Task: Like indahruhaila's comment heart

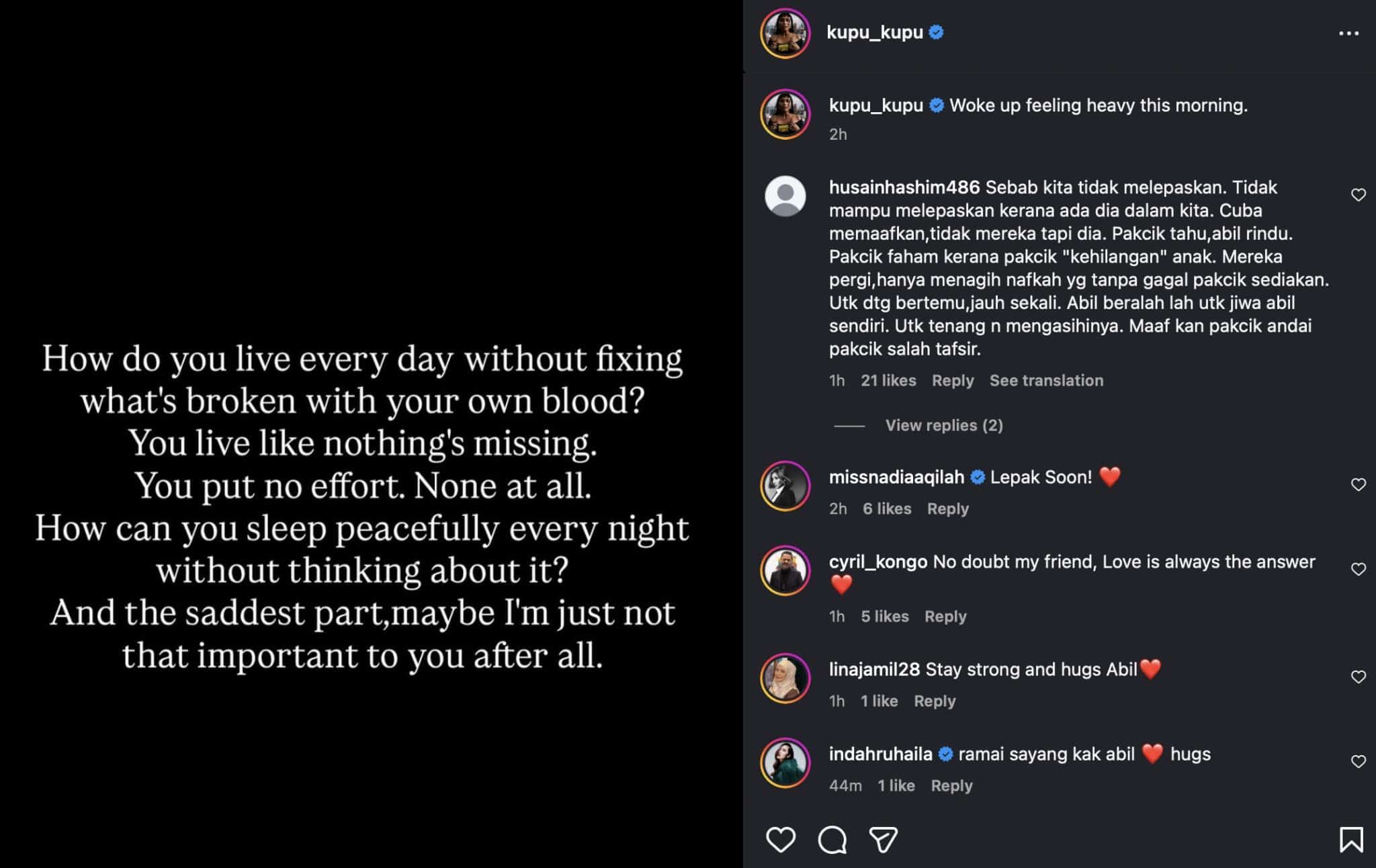Action: click(x=1358, y=761)
